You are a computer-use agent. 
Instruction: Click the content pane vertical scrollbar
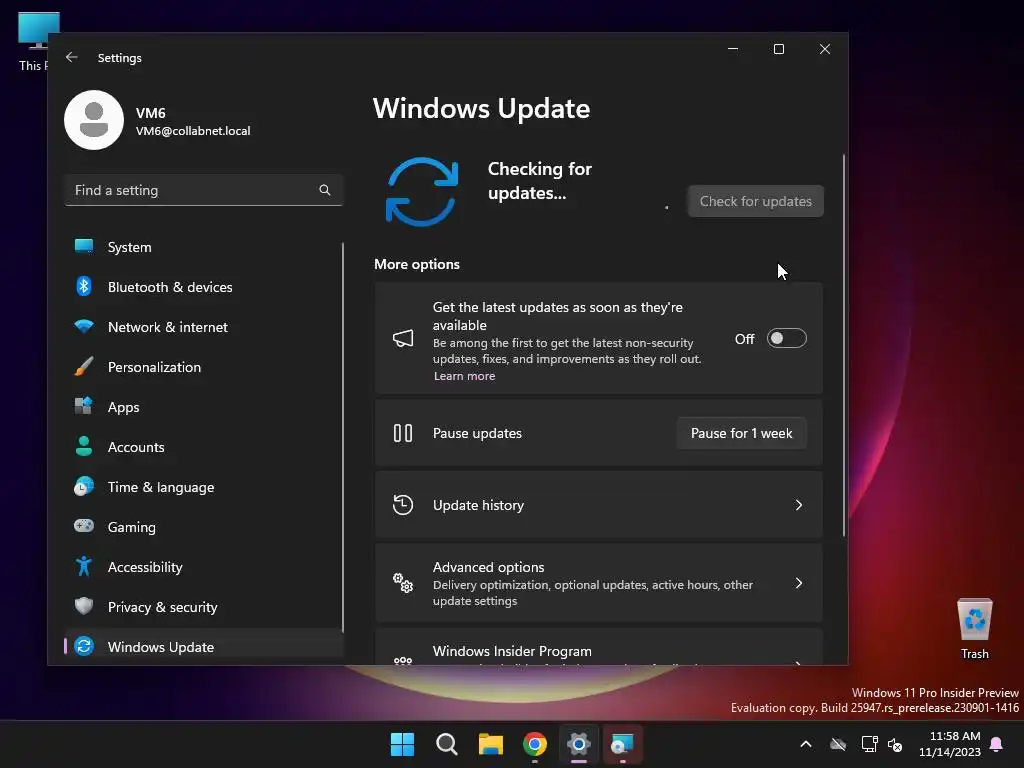coord(844,345)
